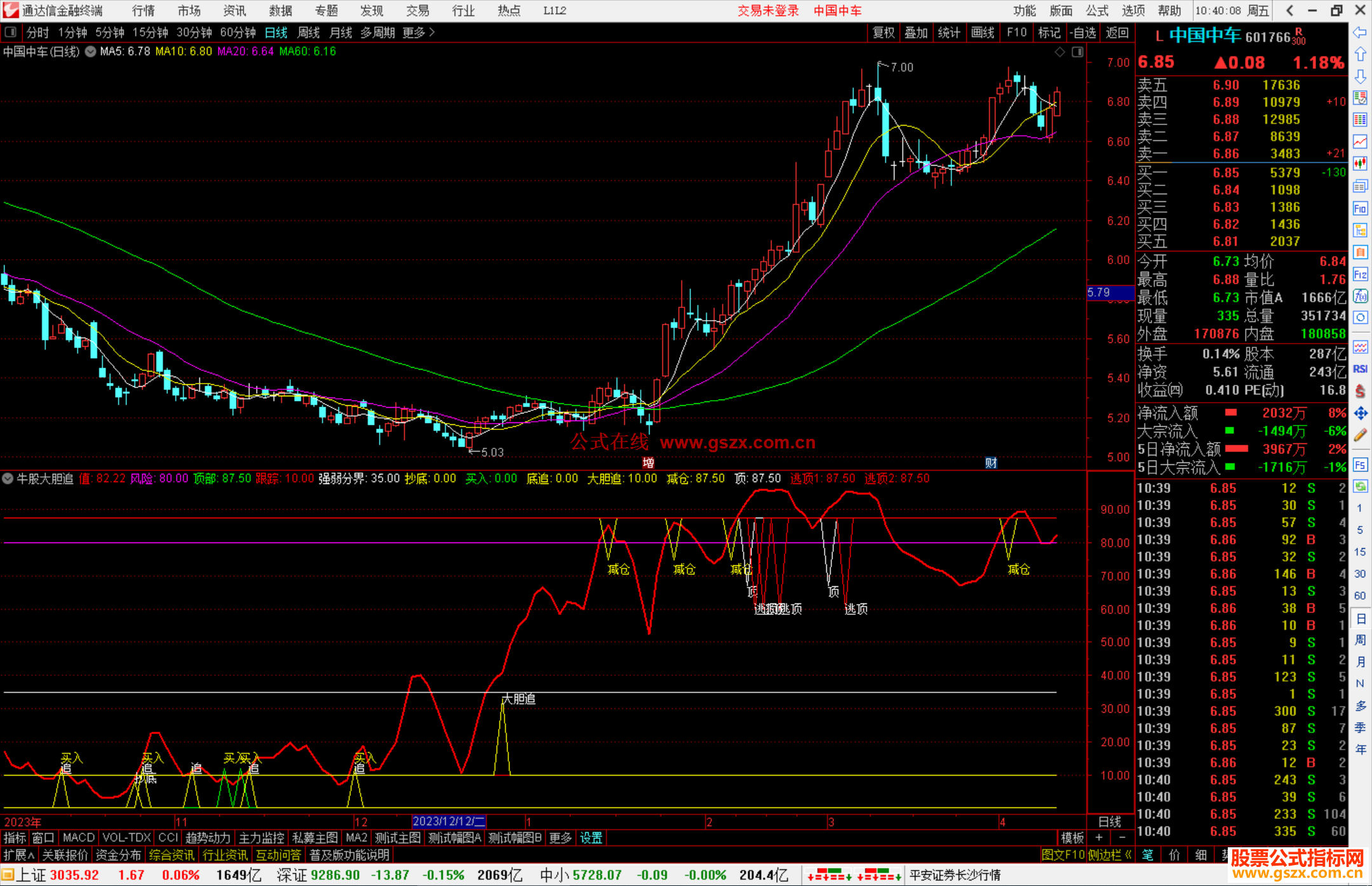Click the 复权 button

point(883,32)
